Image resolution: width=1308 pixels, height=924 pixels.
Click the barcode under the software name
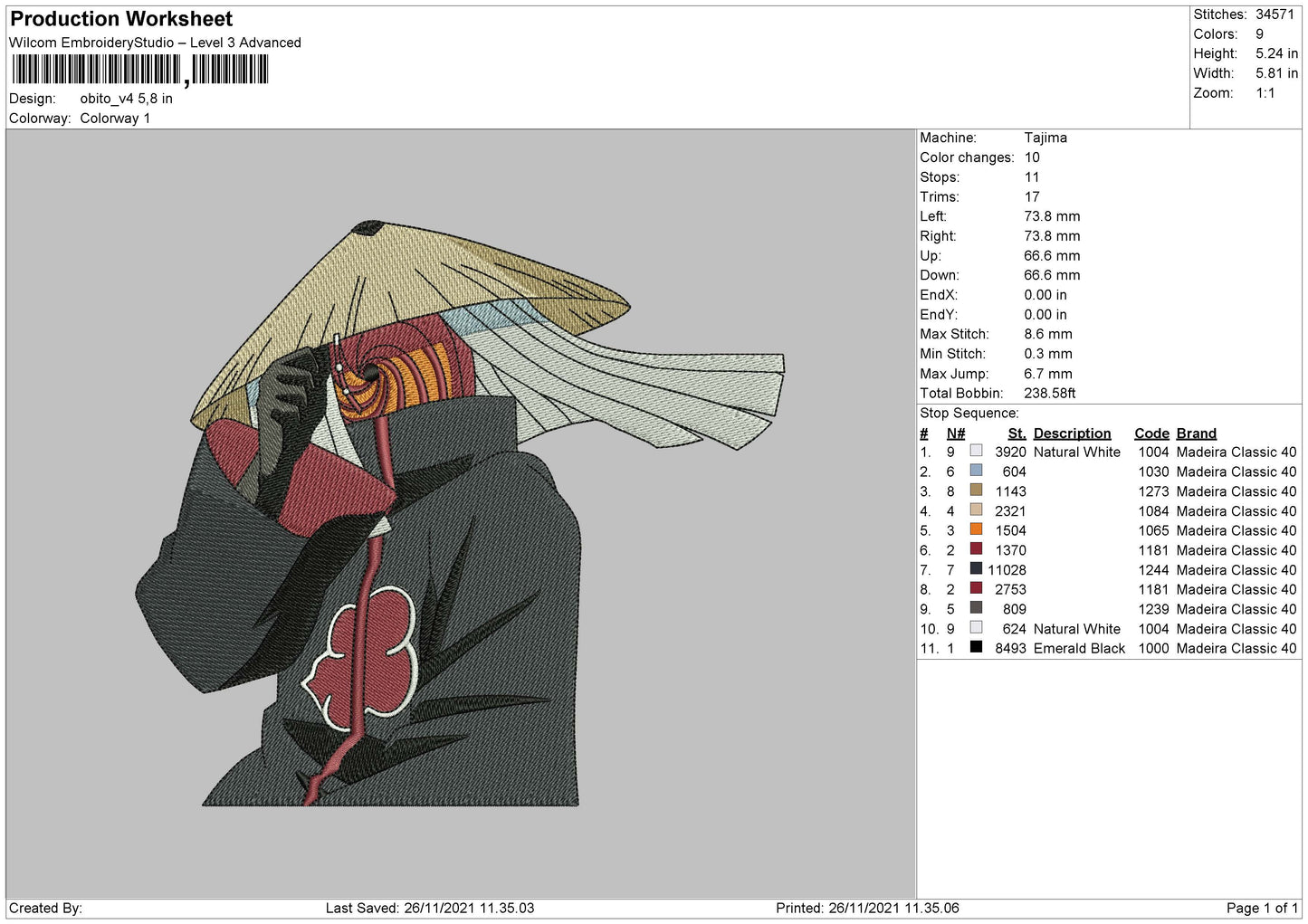pos(140,70)
